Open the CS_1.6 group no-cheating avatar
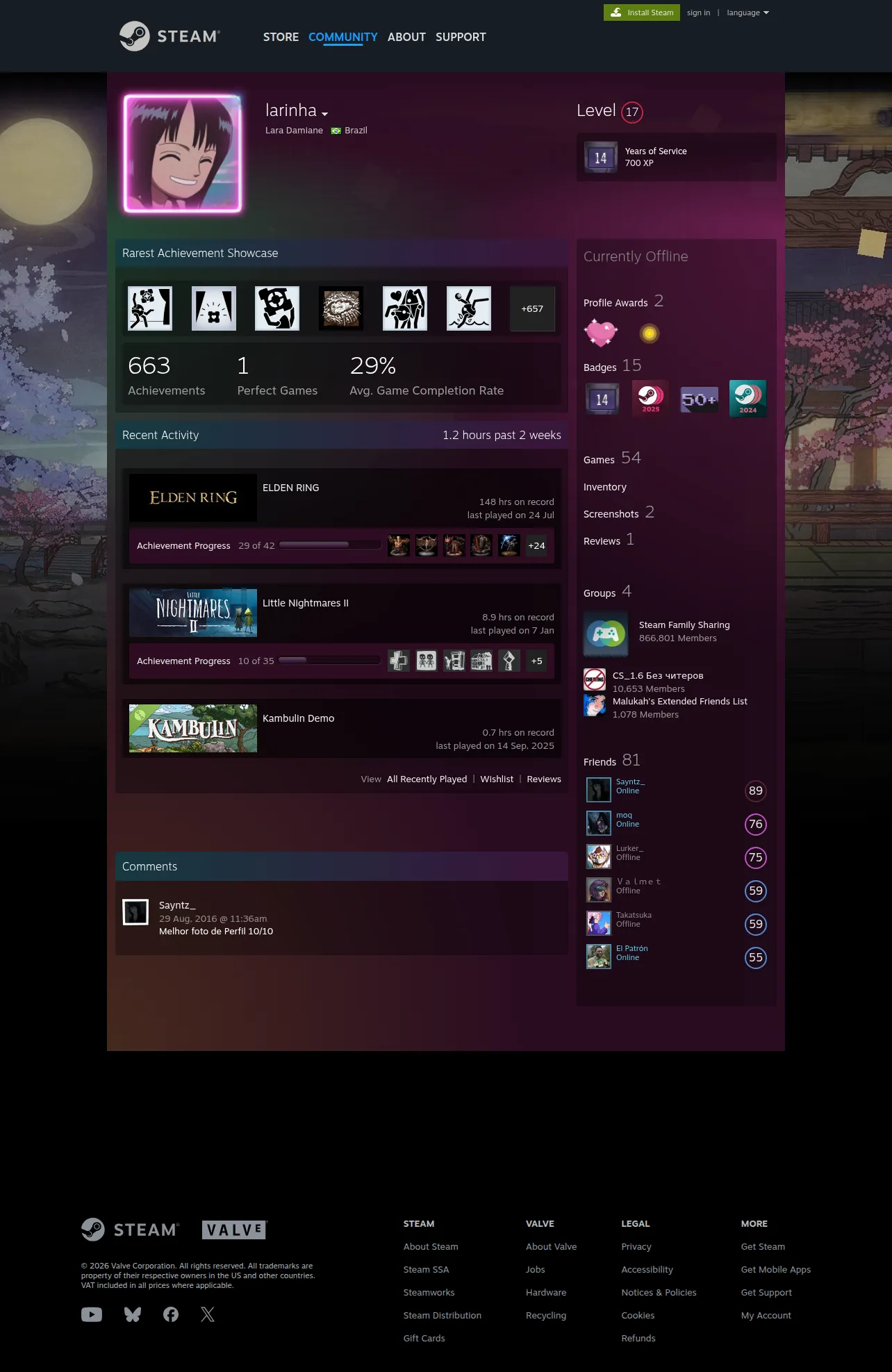 [x=595, y=679]
